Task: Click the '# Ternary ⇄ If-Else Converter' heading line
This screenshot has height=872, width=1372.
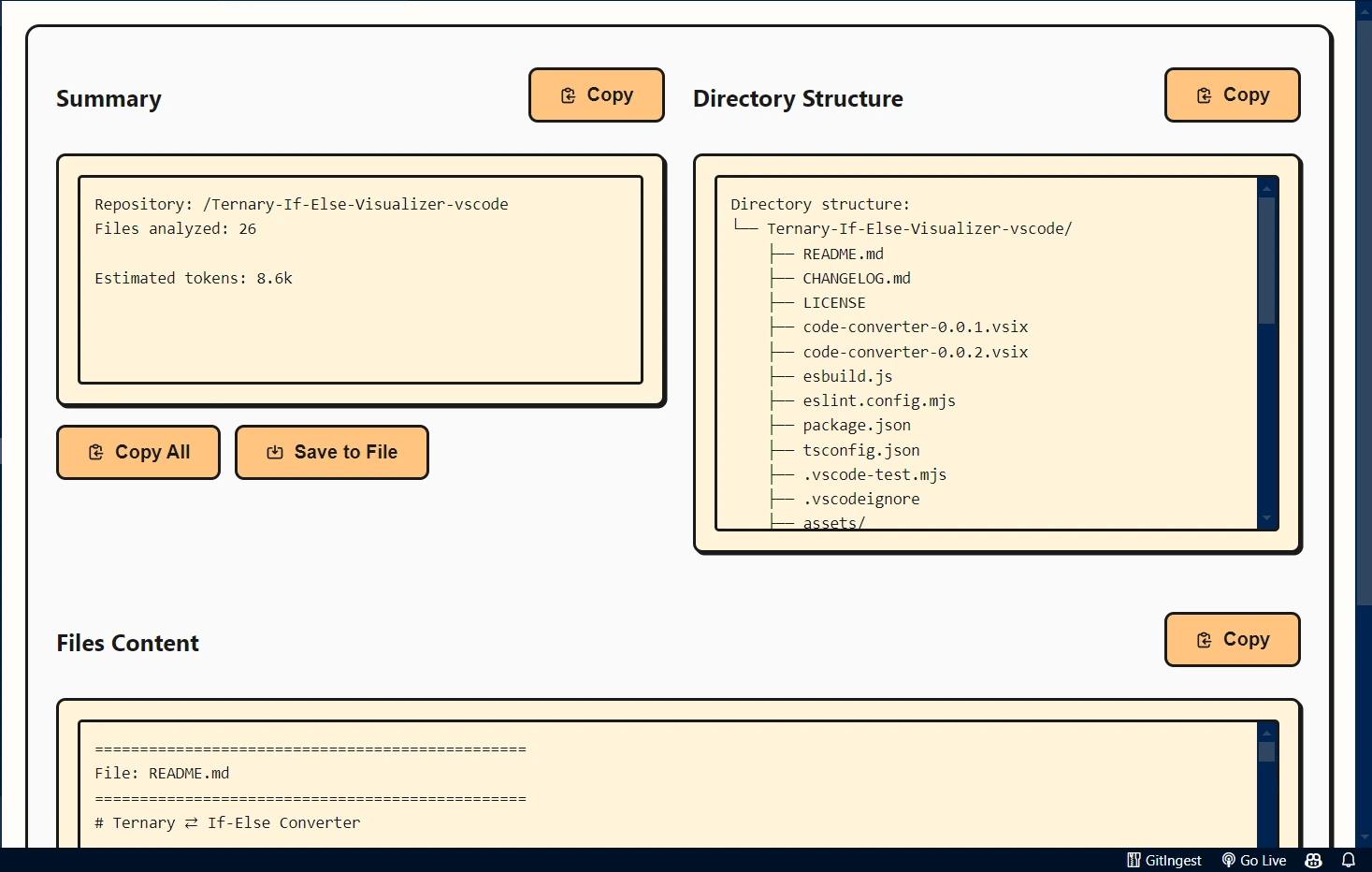Action: pyautogui.click(x=227, y=822)
